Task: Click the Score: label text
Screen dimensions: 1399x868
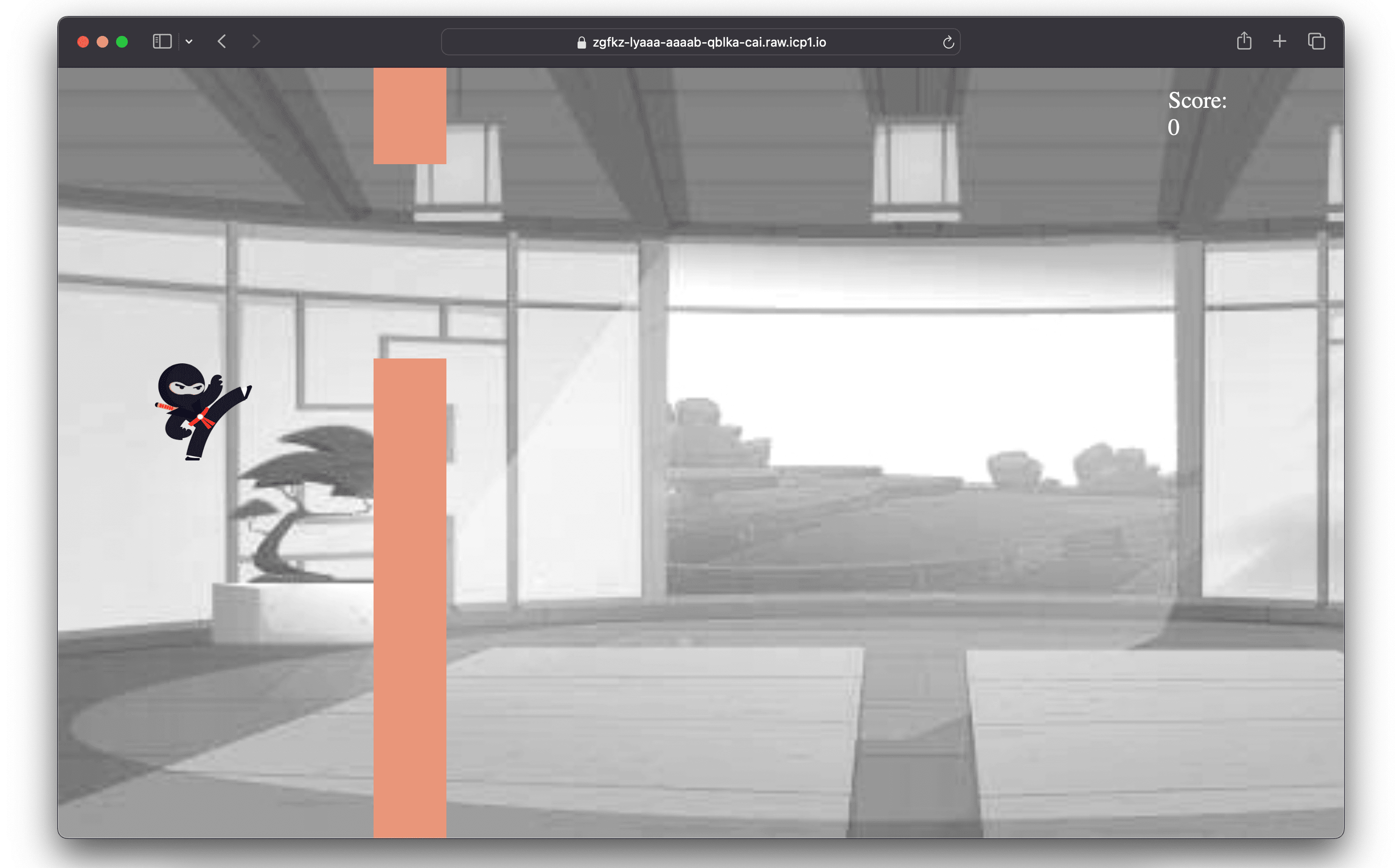Action: click(x=1197, y=101)
